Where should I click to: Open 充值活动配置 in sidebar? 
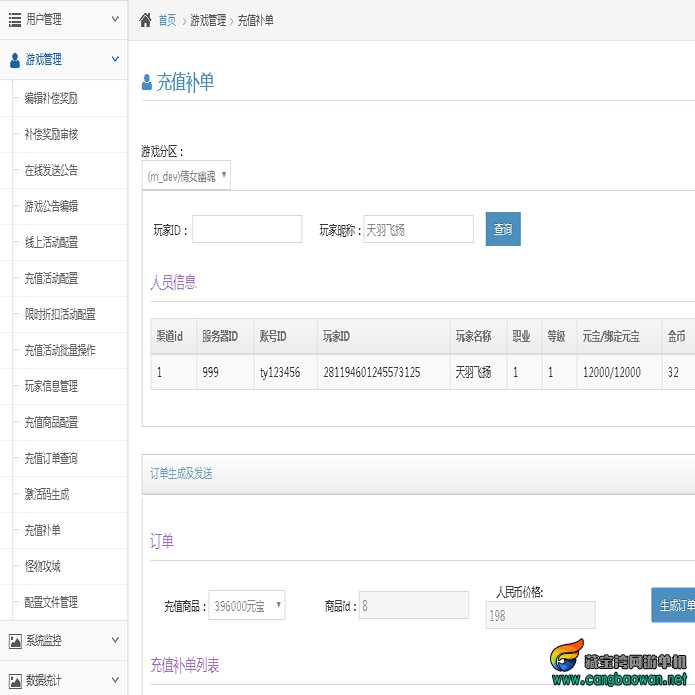click(x=51, y=278)
